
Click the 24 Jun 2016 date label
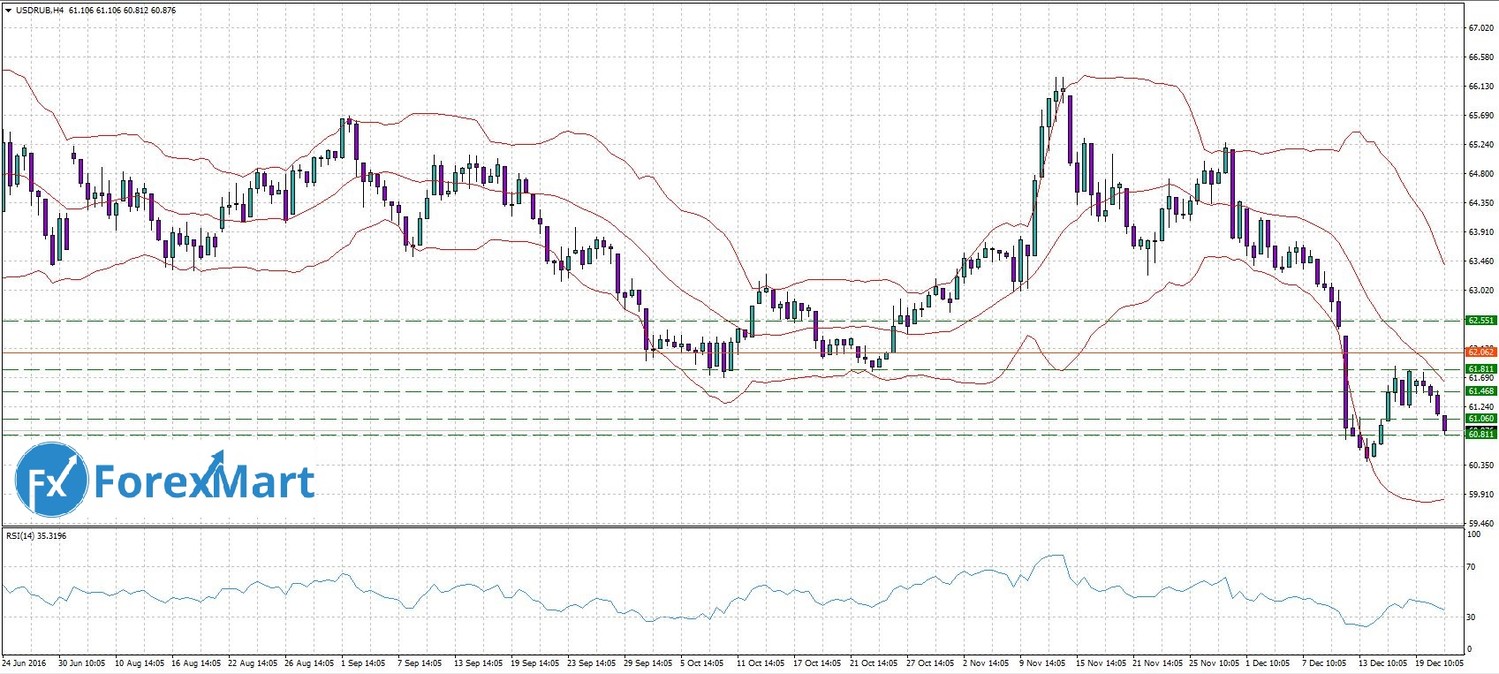pyautogui.click(x=24, y=662)
